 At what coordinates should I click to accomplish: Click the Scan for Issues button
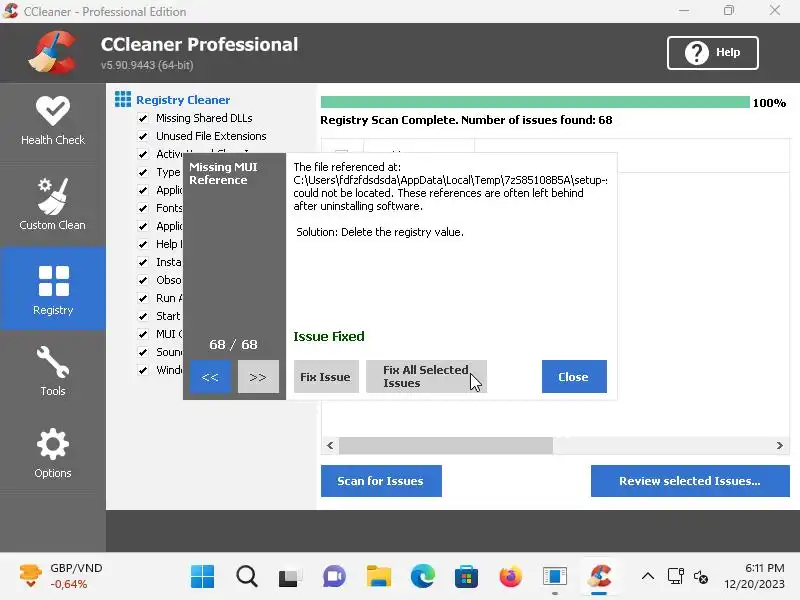click(x=381, y=481)
